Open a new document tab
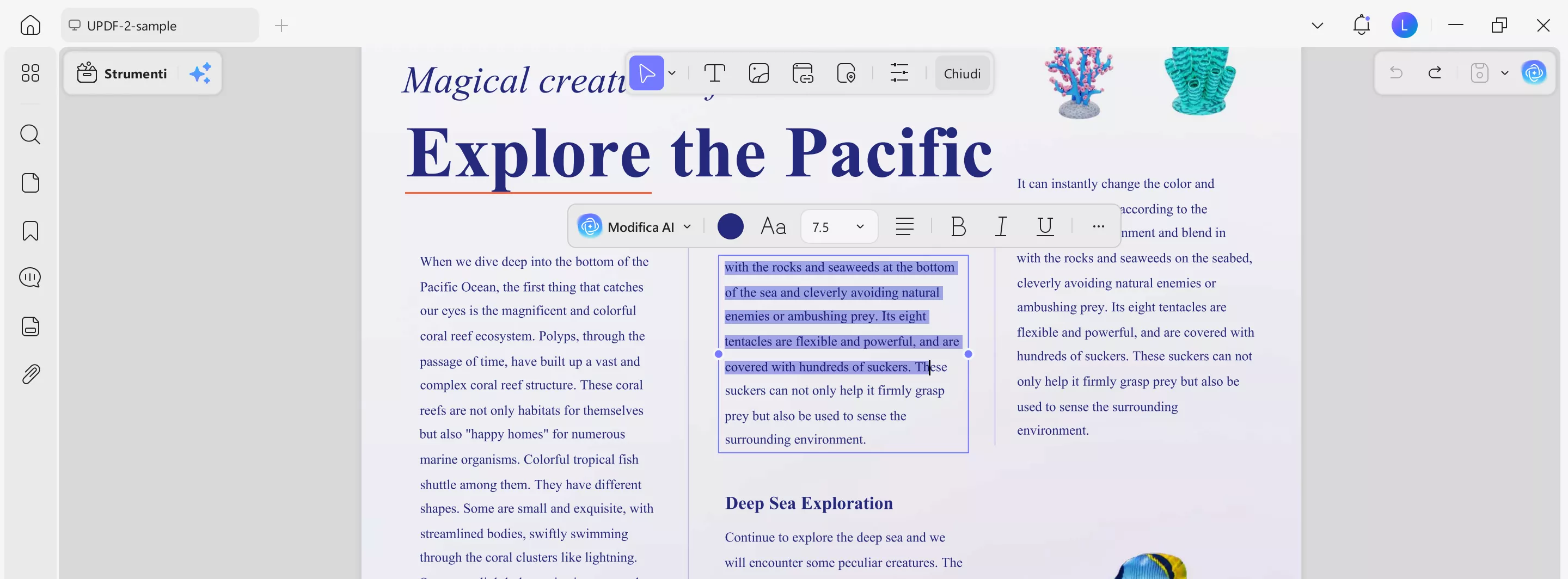The width and height of the screenshot is (1568, 579). 281,25
